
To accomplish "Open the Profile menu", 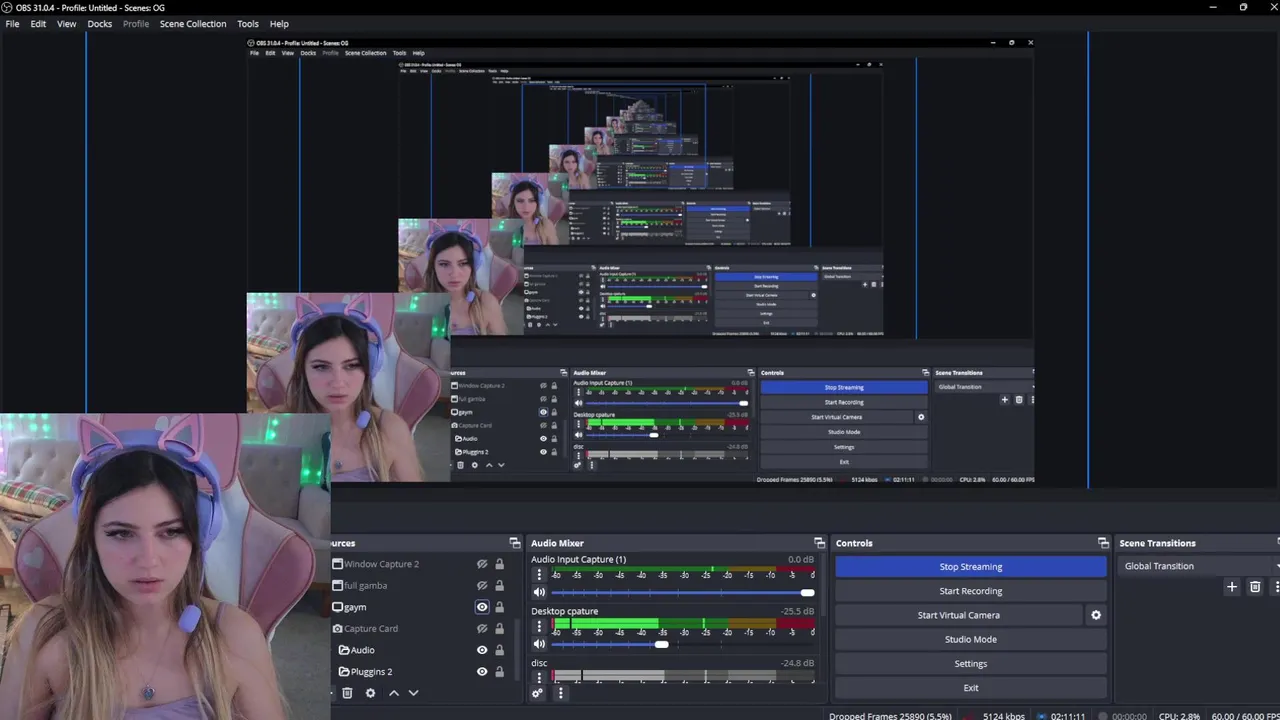I will coord(136,24).
